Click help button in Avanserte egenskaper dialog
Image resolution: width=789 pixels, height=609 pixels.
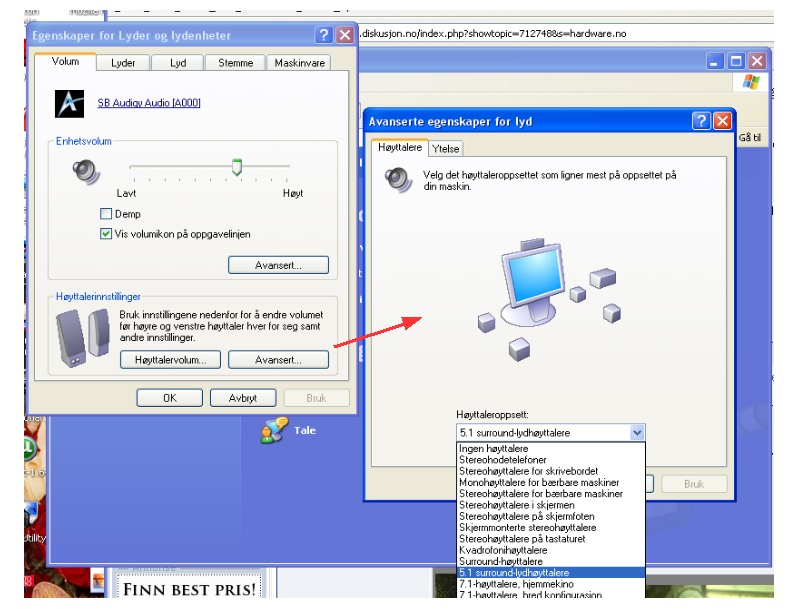pos(701,121)
